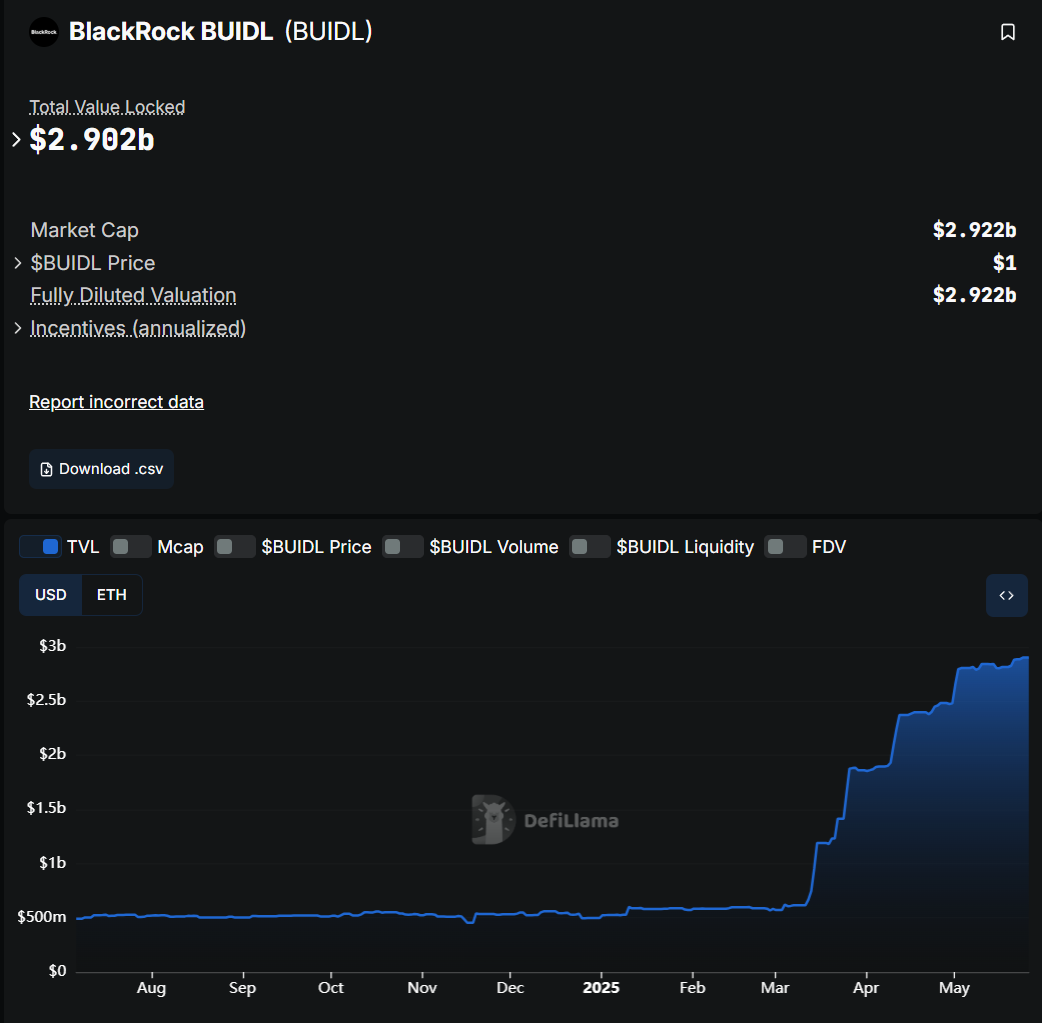Image resolution: width=1042 pixels, height=1023 pixels.
Task: Enable the $BUIDL Volume toggle
Action: [x=403, y=547]
